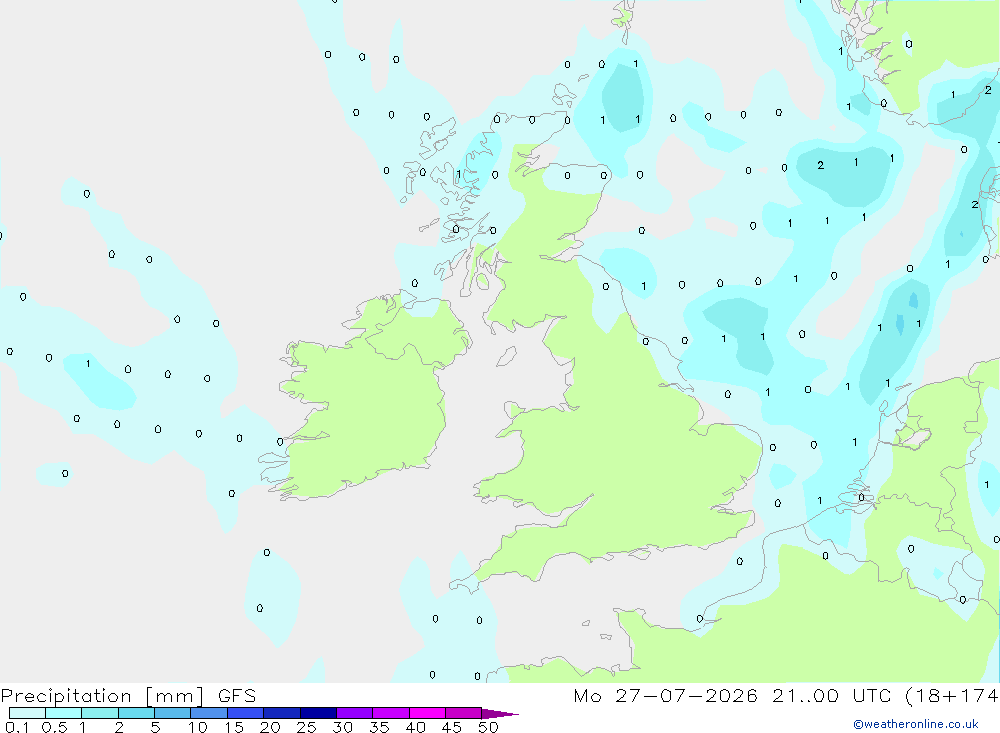Click the "[mm]" unit label
This screenshot has height=733, width=1000.
point(175,696)
